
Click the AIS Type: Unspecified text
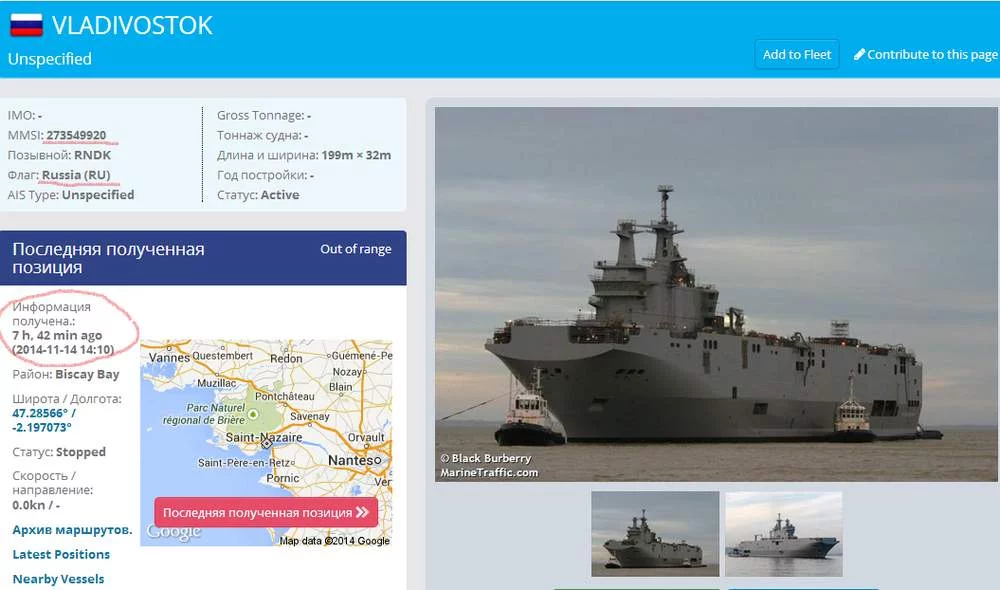point(71,195)
